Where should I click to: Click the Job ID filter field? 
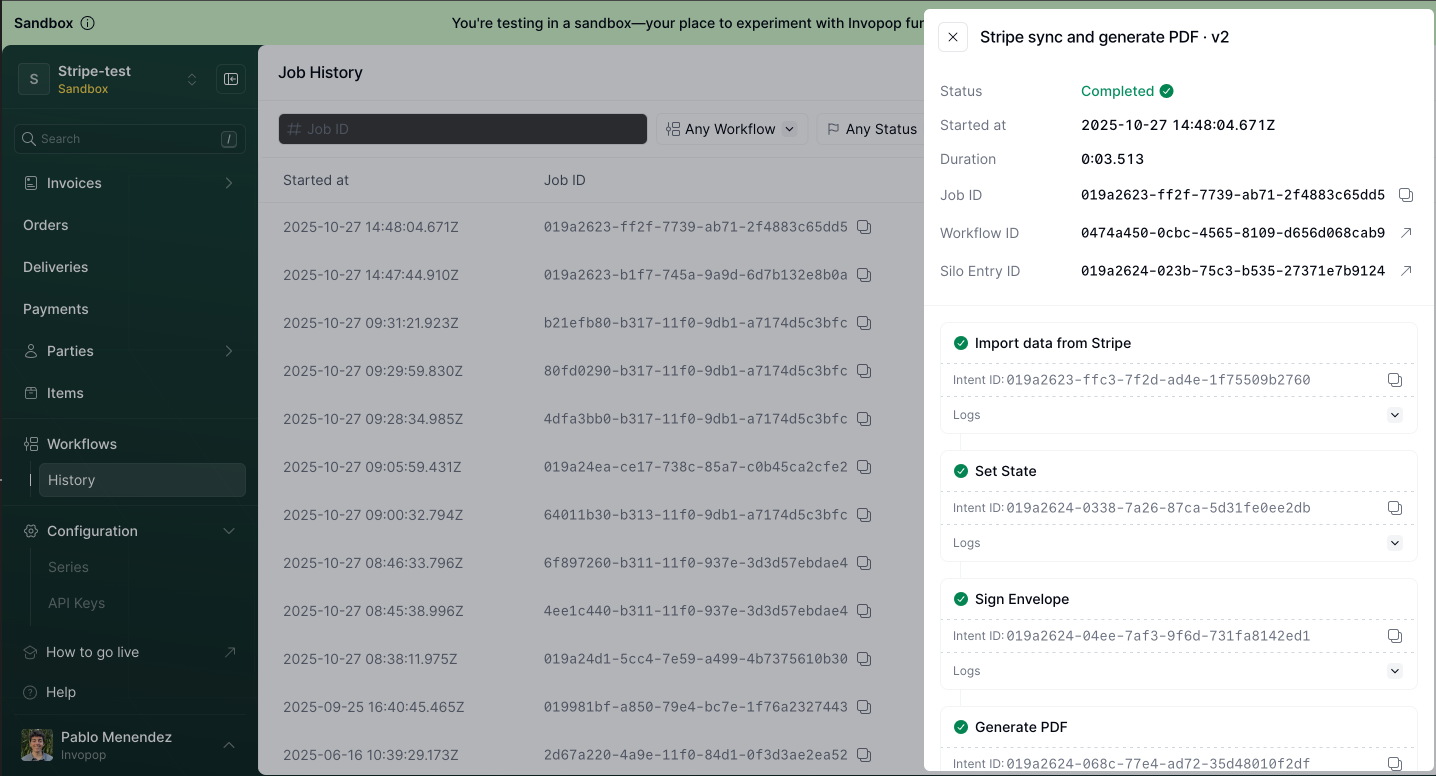[463, 129]
